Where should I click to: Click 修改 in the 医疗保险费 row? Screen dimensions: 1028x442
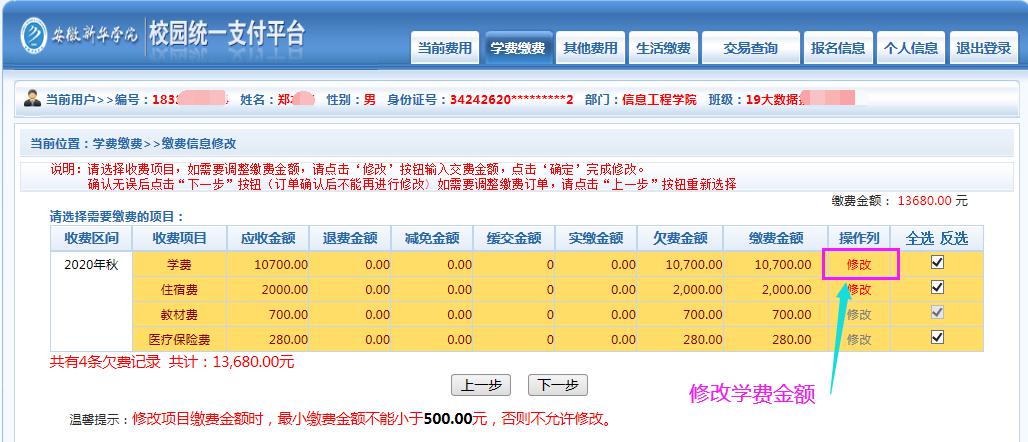[x=859, y=339]
